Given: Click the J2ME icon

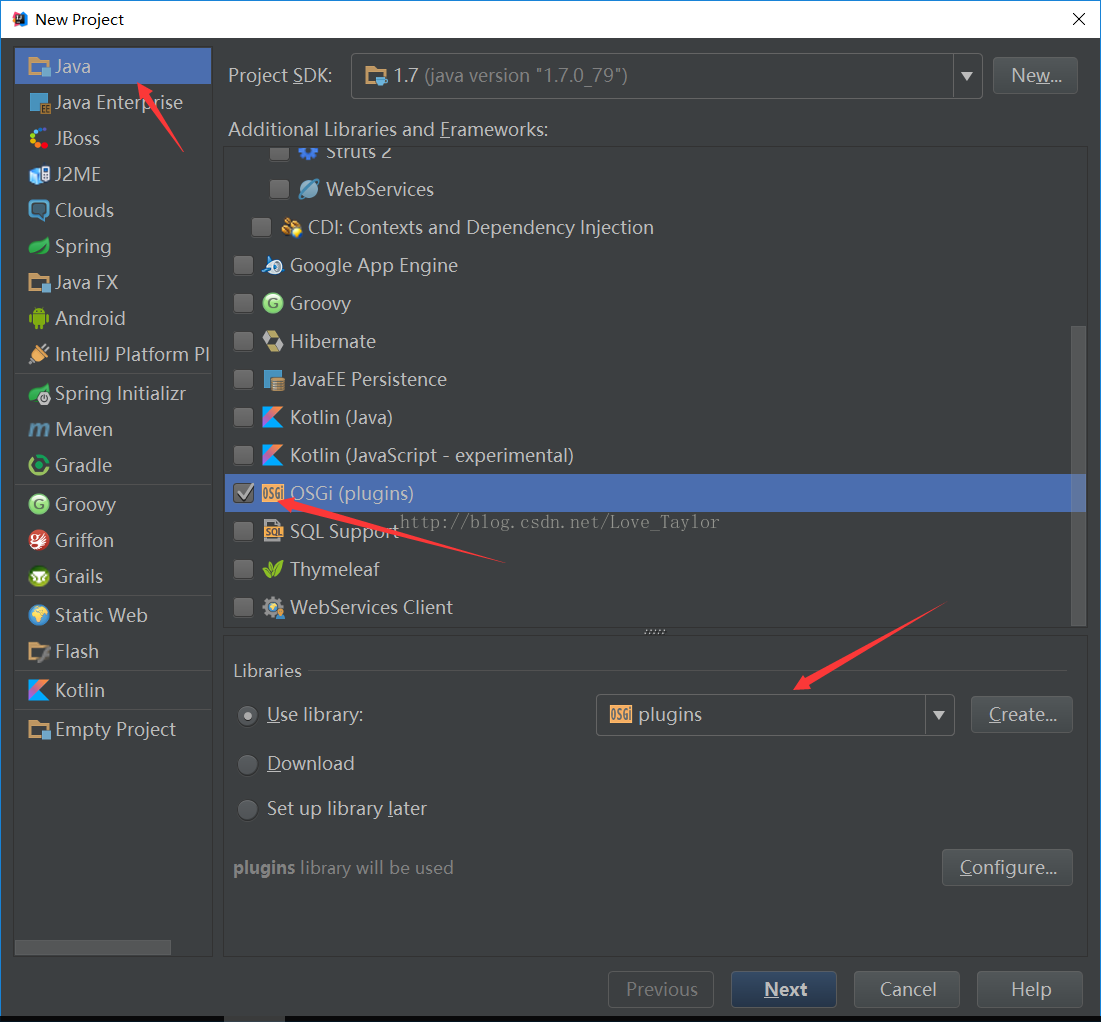Looking at the screenshot, I should pos(39,174).
